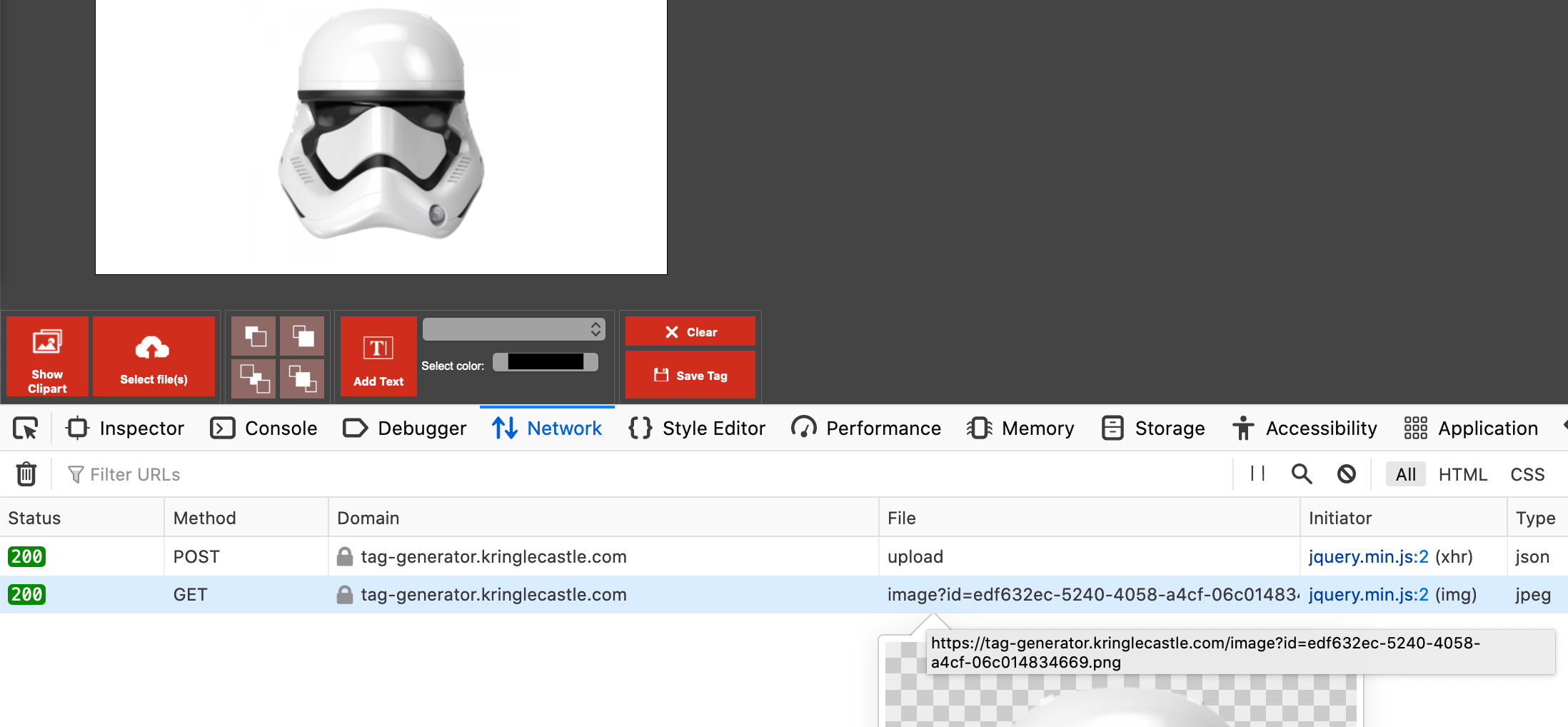The height and width of the screenshot is (727, 1568).
Task: Sort requests by the Type column
Action: pos(1534,517)
